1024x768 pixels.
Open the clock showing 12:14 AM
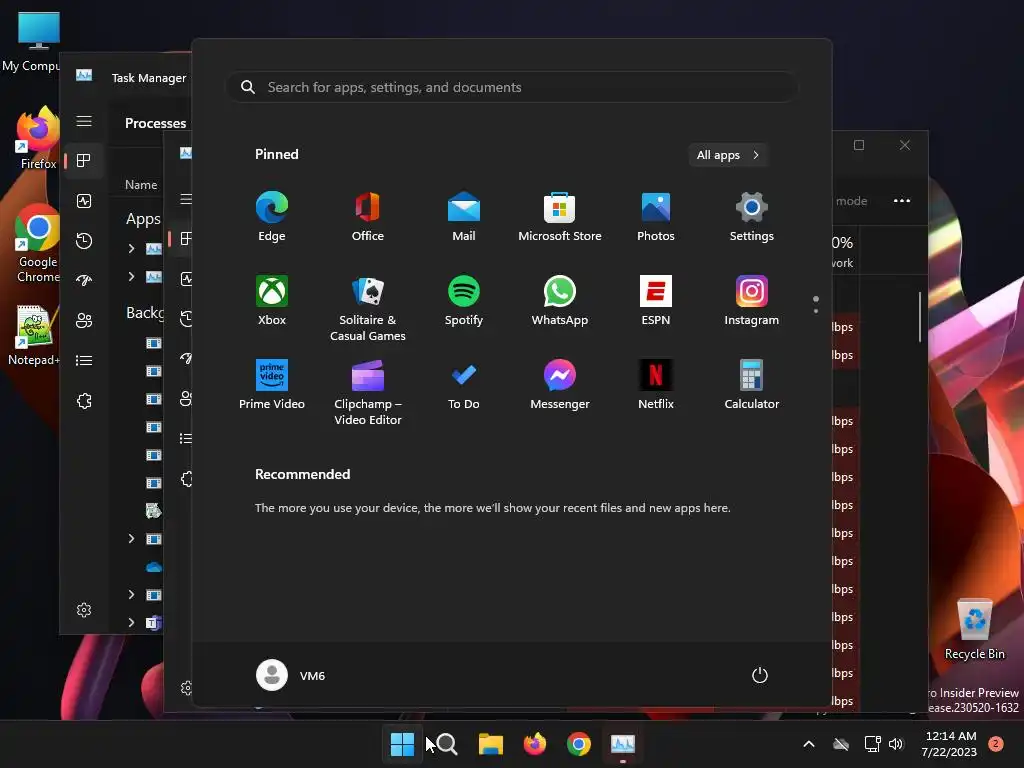click(x=950, y=744)
